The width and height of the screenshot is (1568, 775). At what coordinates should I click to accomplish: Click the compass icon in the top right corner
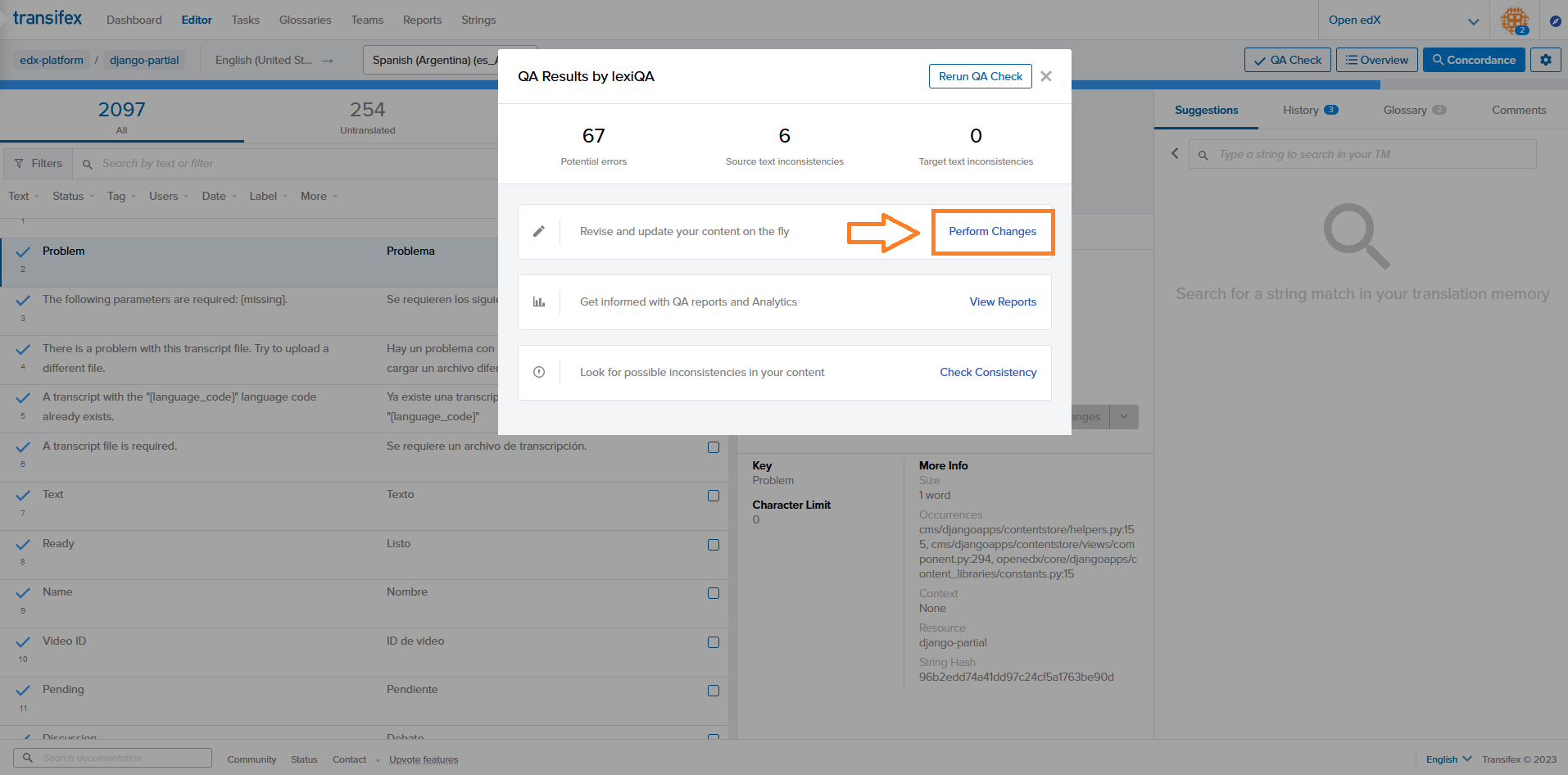pyautogui.click(x=1555, y=20)
